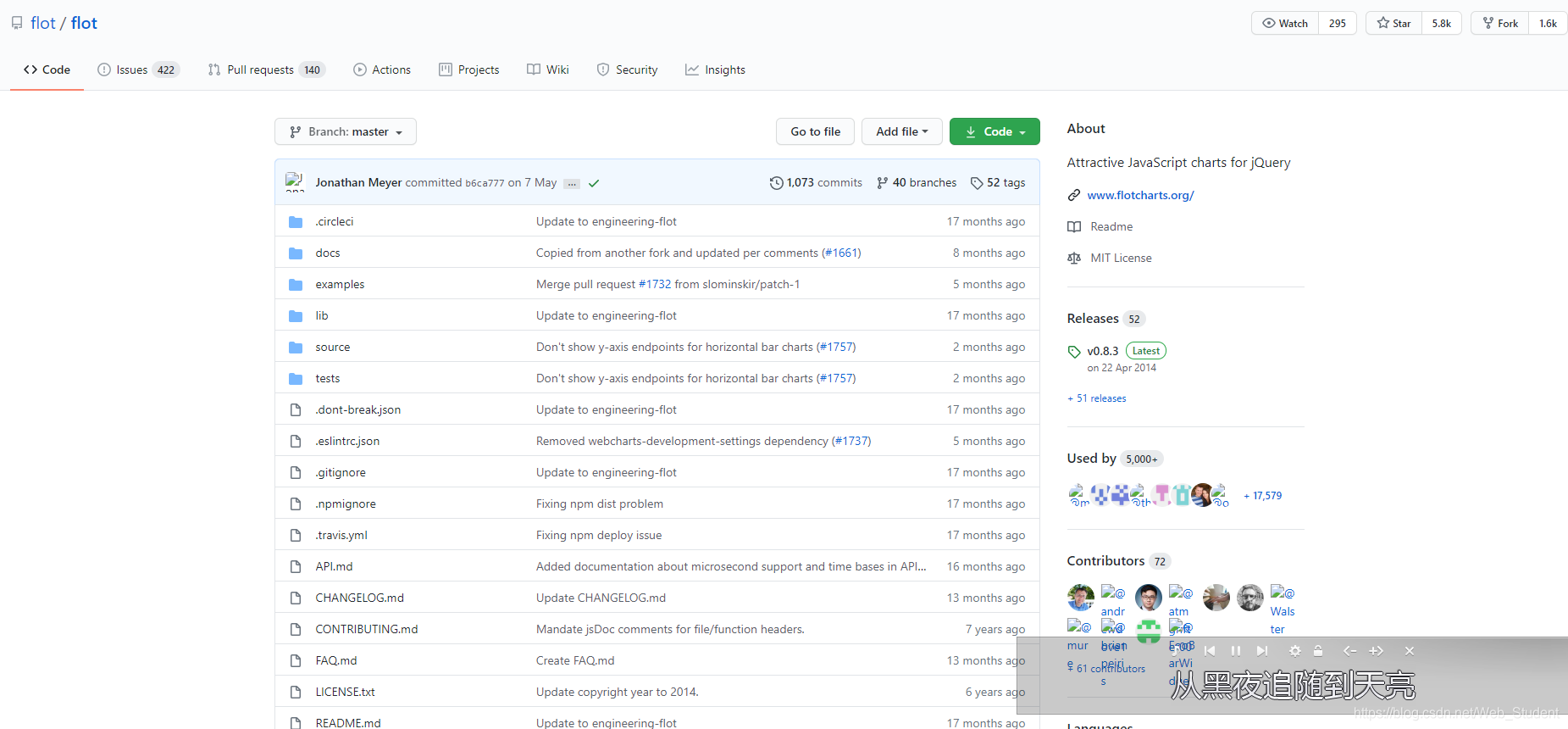Open first contributor avatar

1081,598
